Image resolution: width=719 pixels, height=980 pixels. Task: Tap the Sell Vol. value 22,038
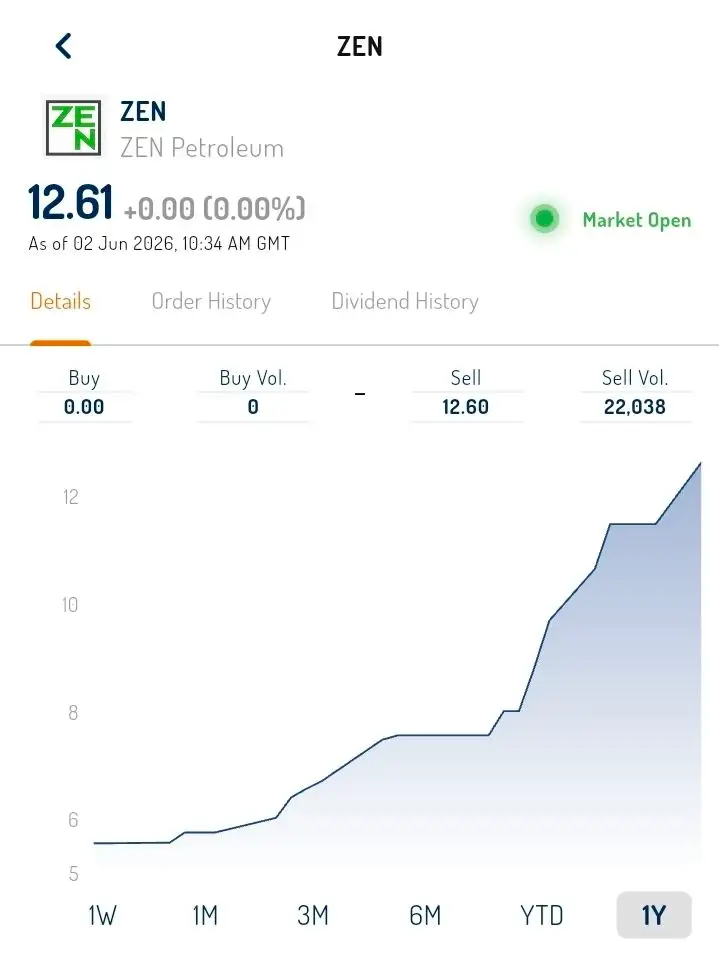coord(635,407)
